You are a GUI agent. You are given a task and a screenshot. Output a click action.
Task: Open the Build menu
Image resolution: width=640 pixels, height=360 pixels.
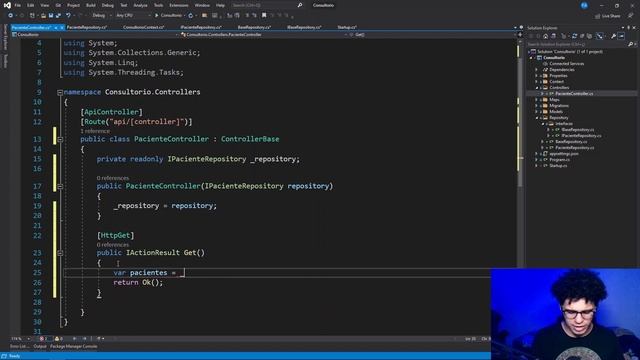click(91, 5)
